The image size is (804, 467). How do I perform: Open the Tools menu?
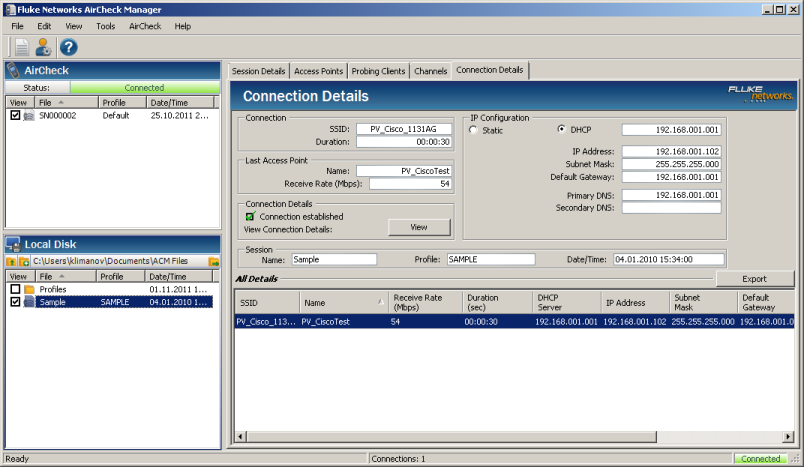(106, 26)
